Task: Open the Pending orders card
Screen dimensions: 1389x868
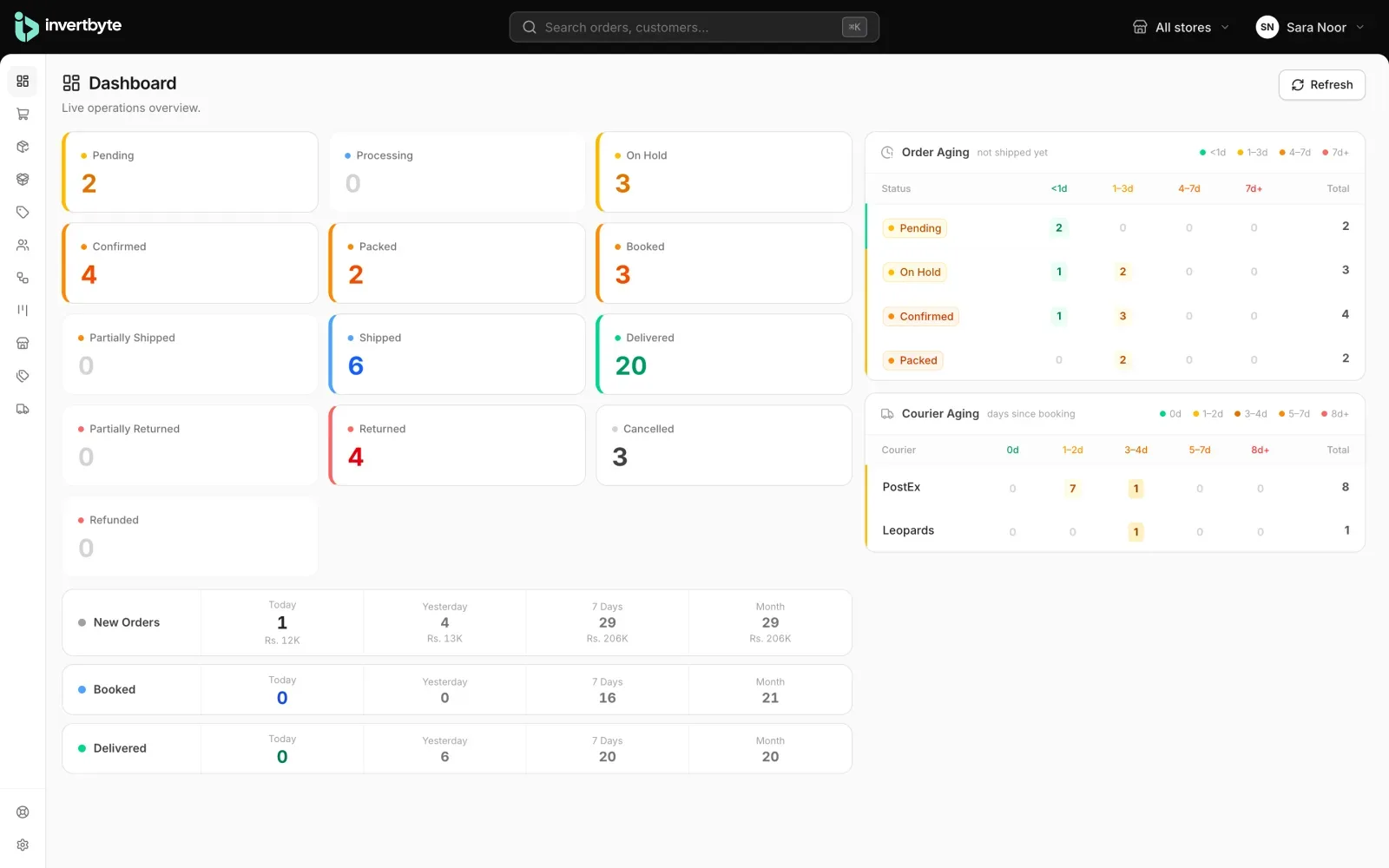Action: point(190,172)
